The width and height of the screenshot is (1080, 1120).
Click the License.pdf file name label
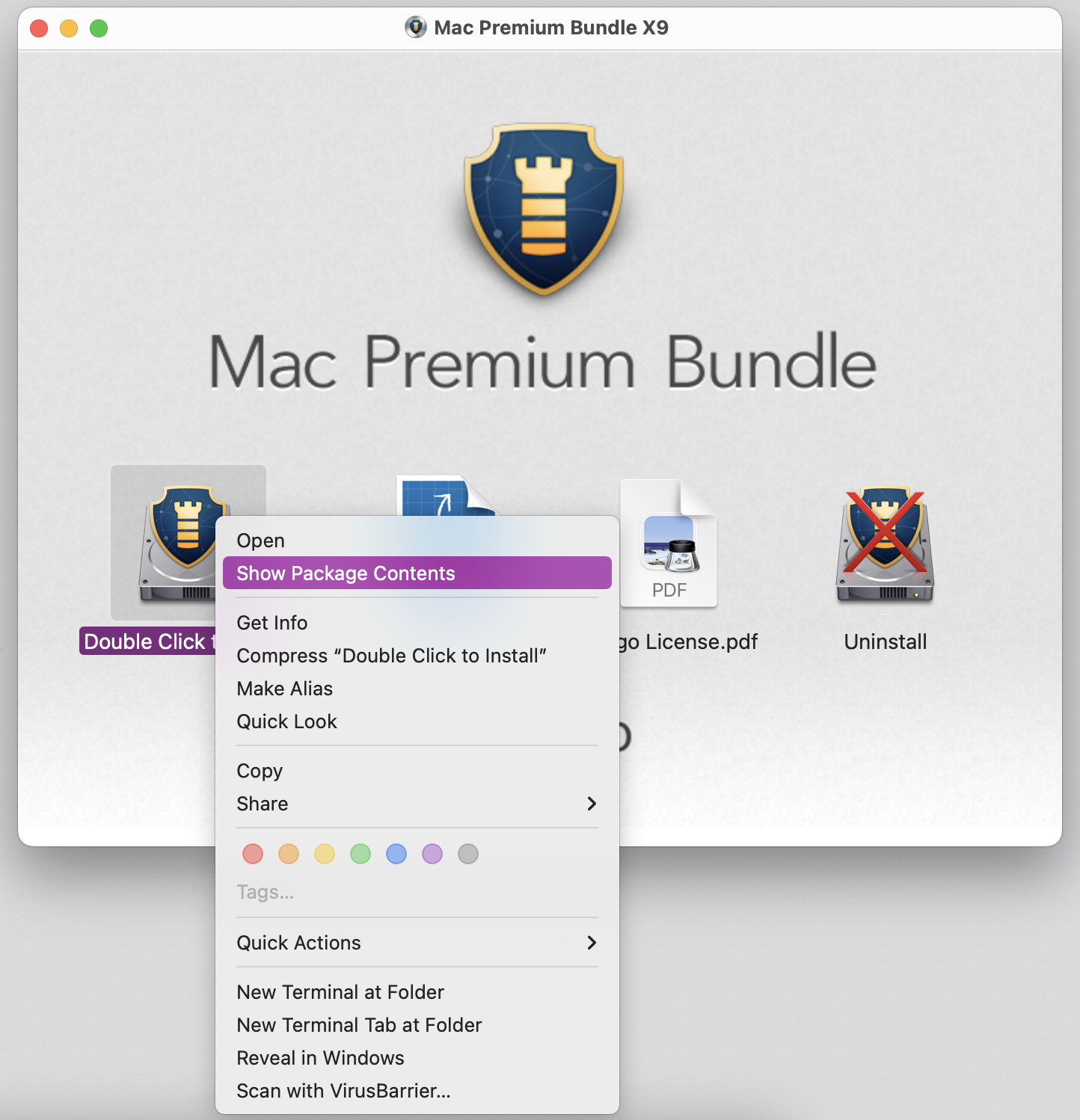[x=689, y=641]
